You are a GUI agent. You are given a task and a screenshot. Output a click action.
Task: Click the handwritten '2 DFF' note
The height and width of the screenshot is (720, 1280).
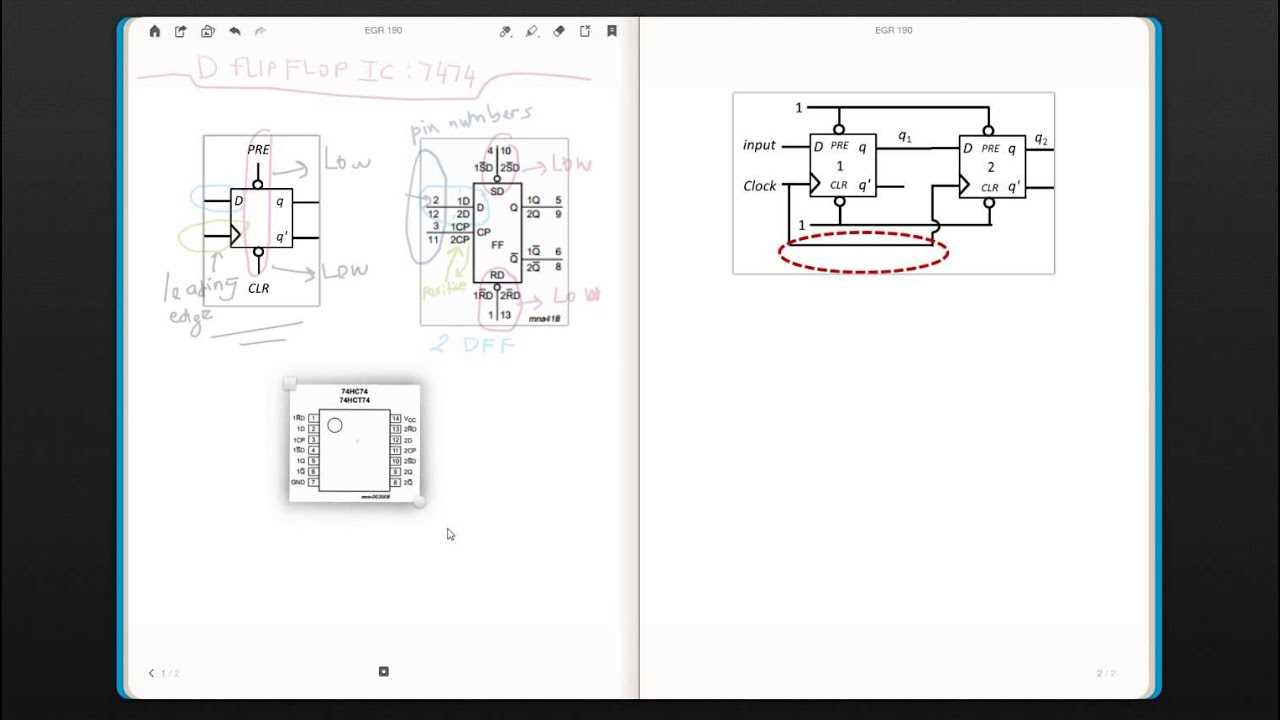(473, 345)
